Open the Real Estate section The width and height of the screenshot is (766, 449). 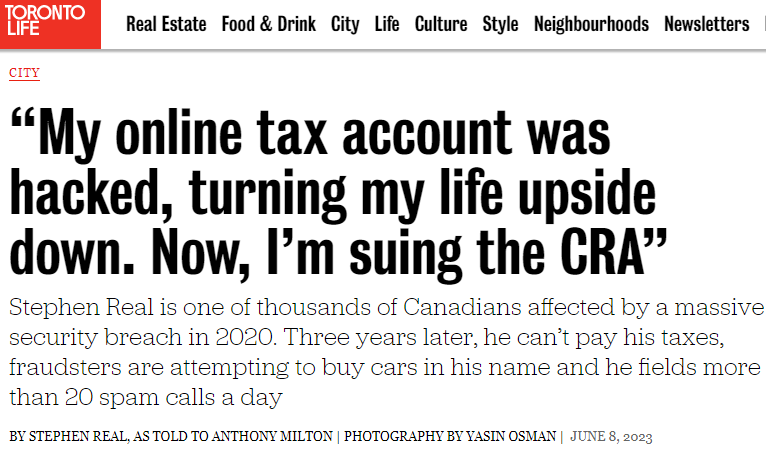[x=166, y=24]
